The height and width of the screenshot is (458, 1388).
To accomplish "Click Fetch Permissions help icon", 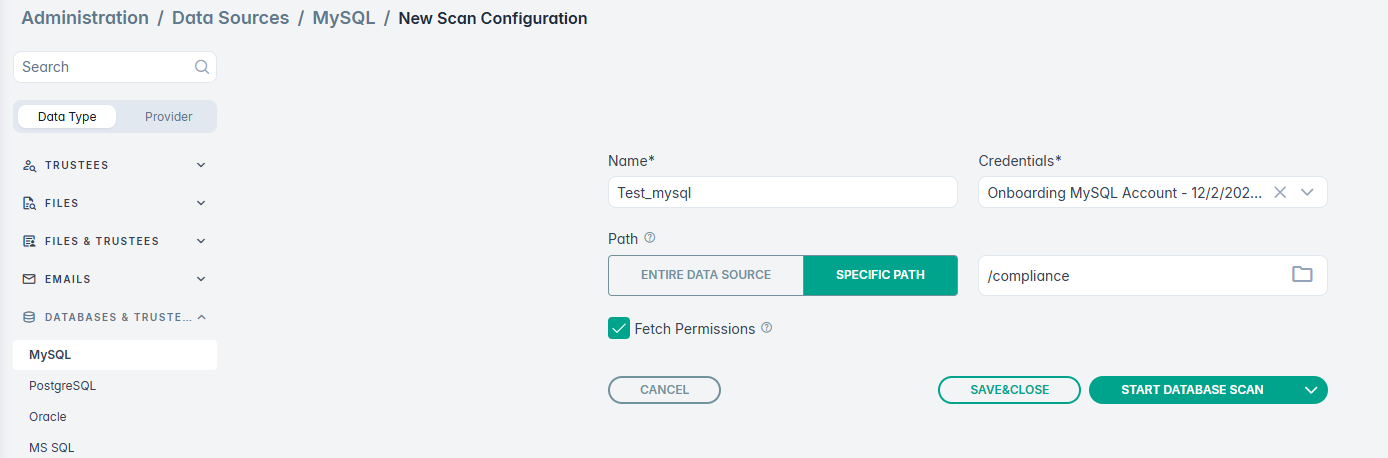I will (x=767, y=328).
